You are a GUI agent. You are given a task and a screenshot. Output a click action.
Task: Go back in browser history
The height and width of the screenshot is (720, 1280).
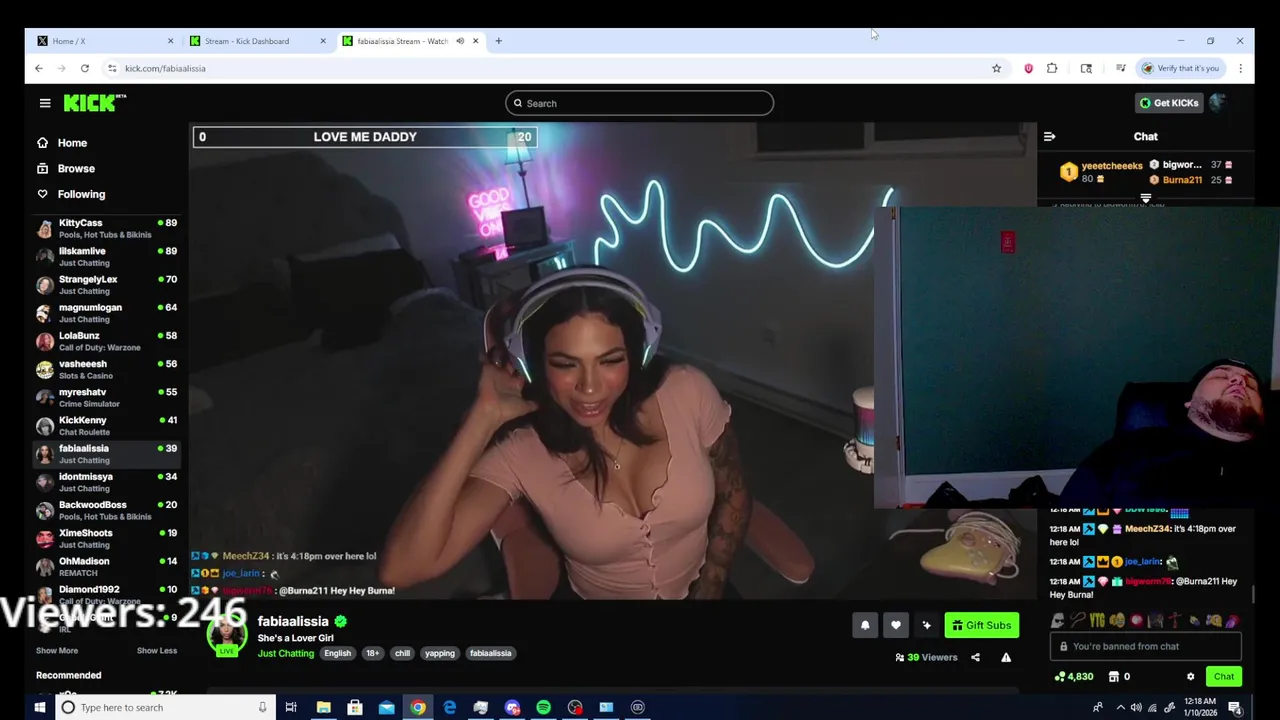click(39, 68)
